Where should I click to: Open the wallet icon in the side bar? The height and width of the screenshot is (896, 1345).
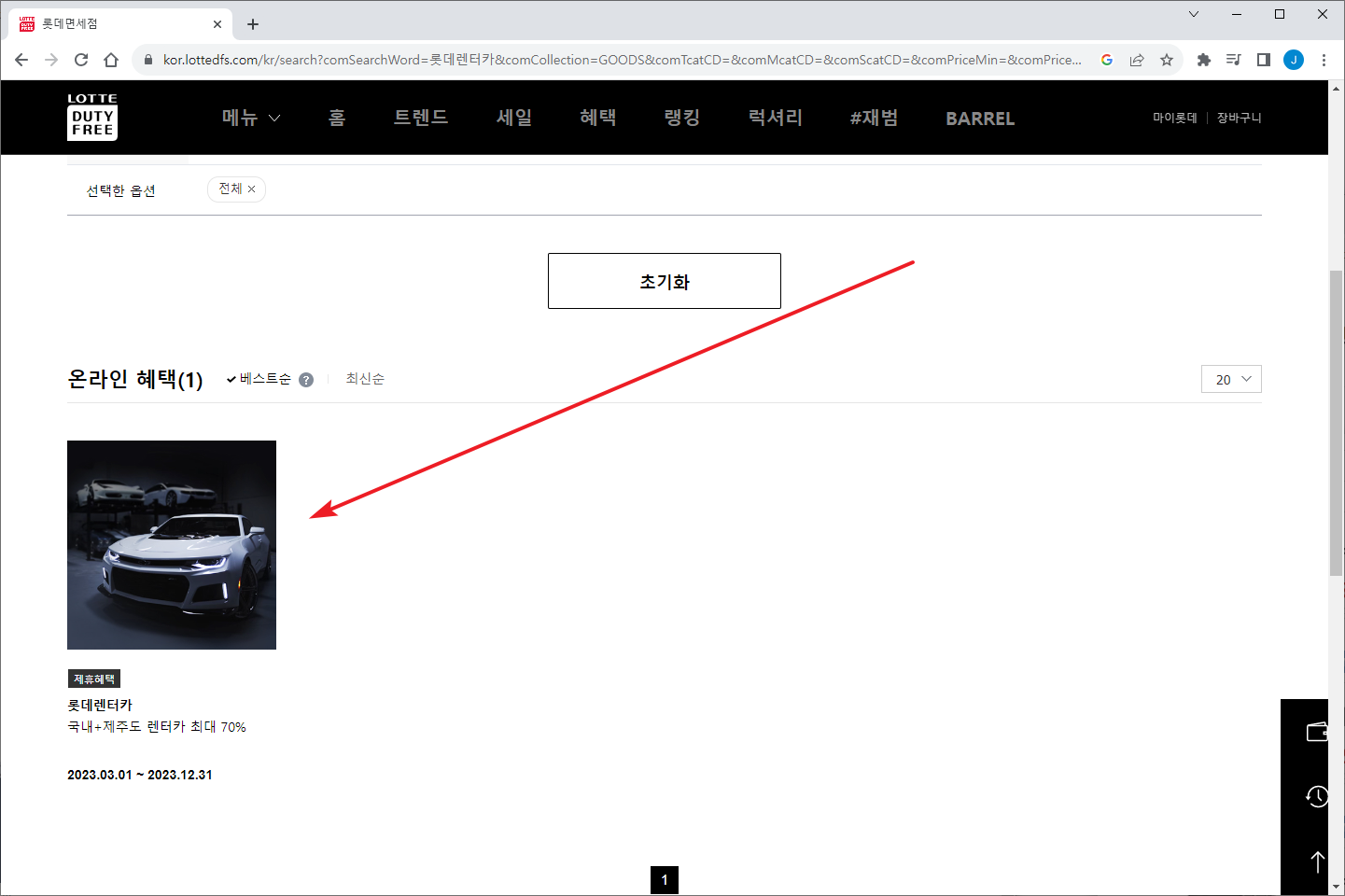(1317, 732)
